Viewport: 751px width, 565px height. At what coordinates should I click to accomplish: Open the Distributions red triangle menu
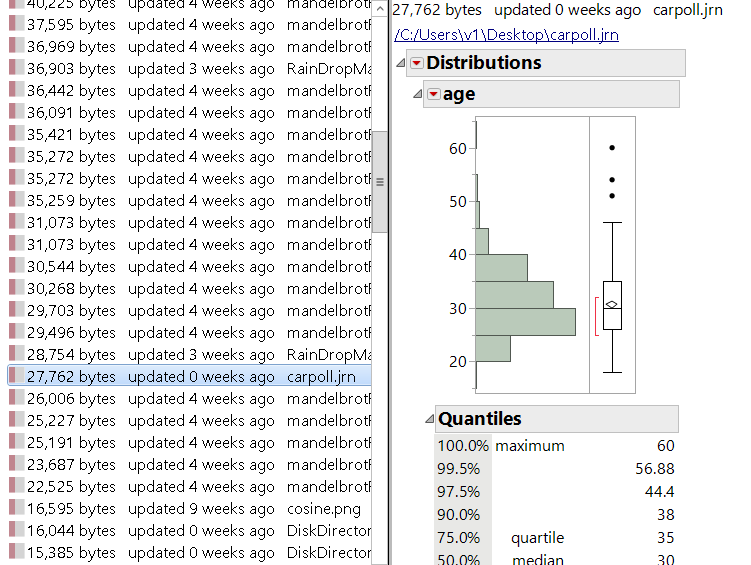417,63
